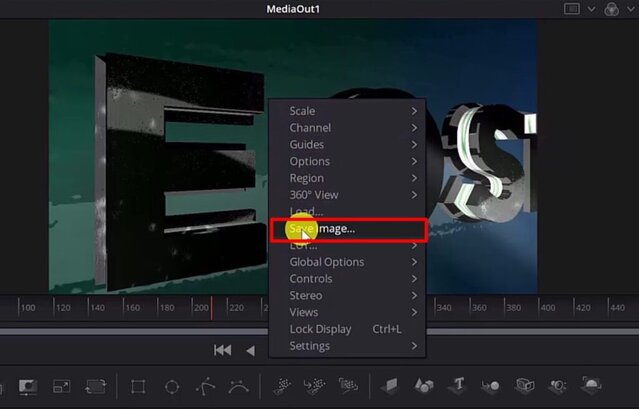Add an Image Plane 3D node

(390, 385)
